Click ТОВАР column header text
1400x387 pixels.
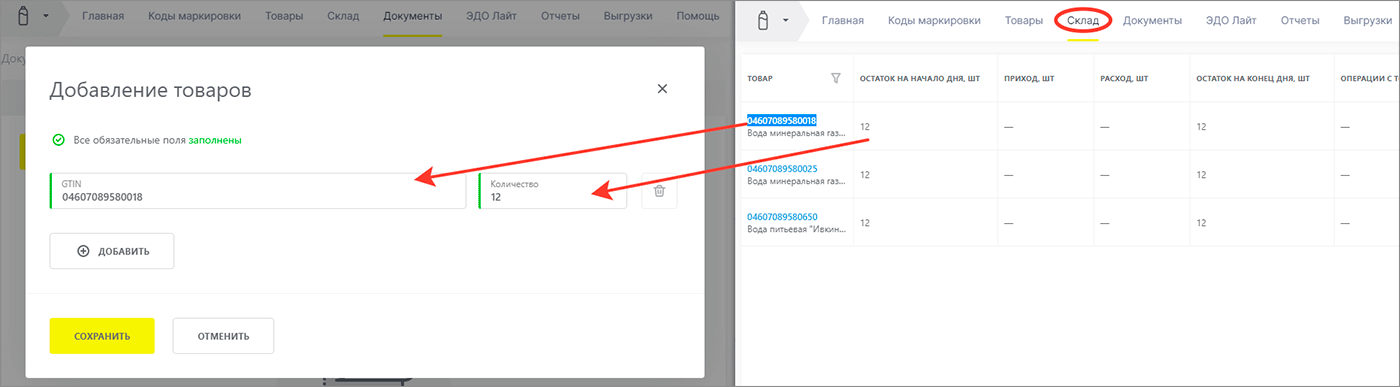[x=760, y=78]
